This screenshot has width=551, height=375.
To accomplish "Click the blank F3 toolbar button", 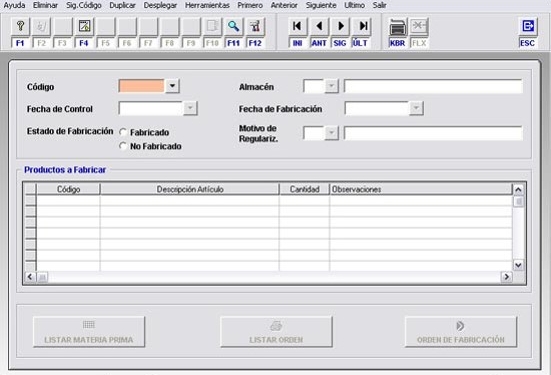I will (x=63, y=26).
